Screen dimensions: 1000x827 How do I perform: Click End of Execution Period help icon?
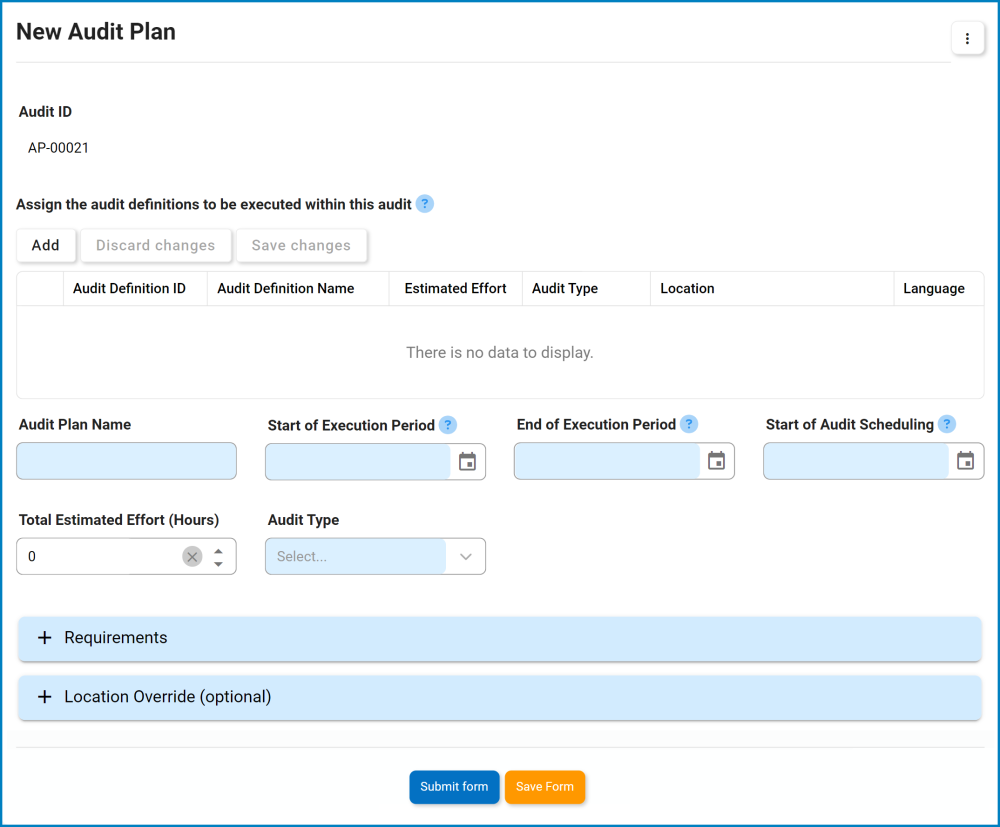tap(689, 424)
